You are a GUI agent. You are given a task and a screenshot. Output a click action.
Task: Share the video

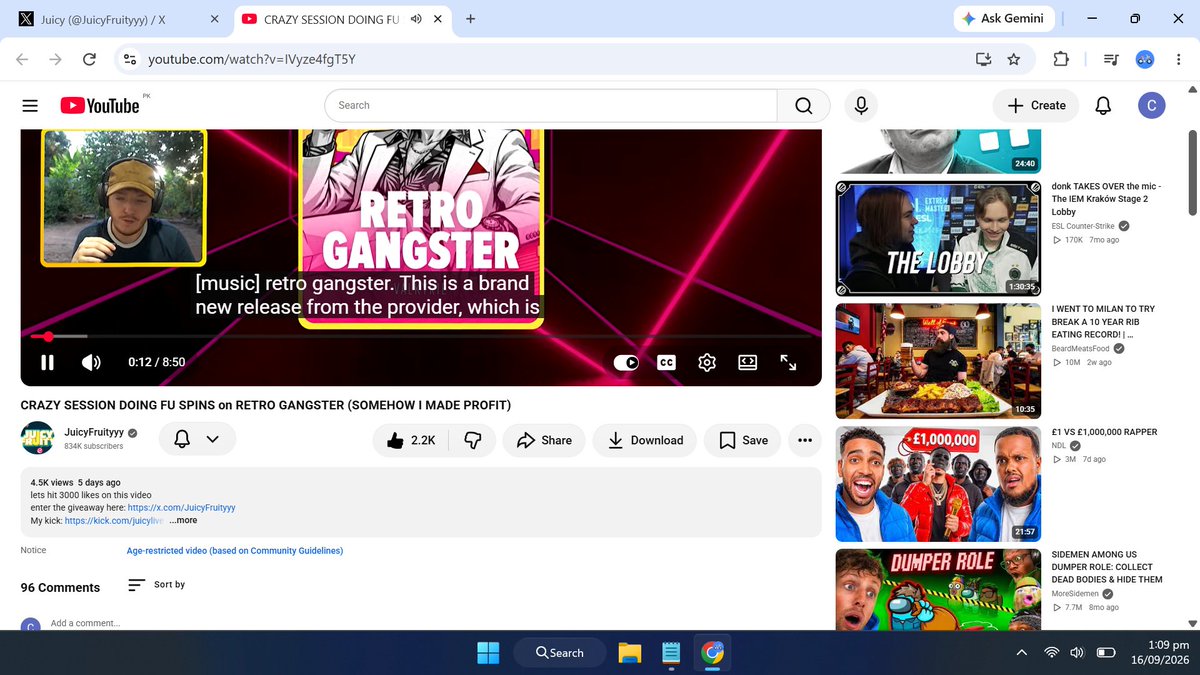click(544, 440)
